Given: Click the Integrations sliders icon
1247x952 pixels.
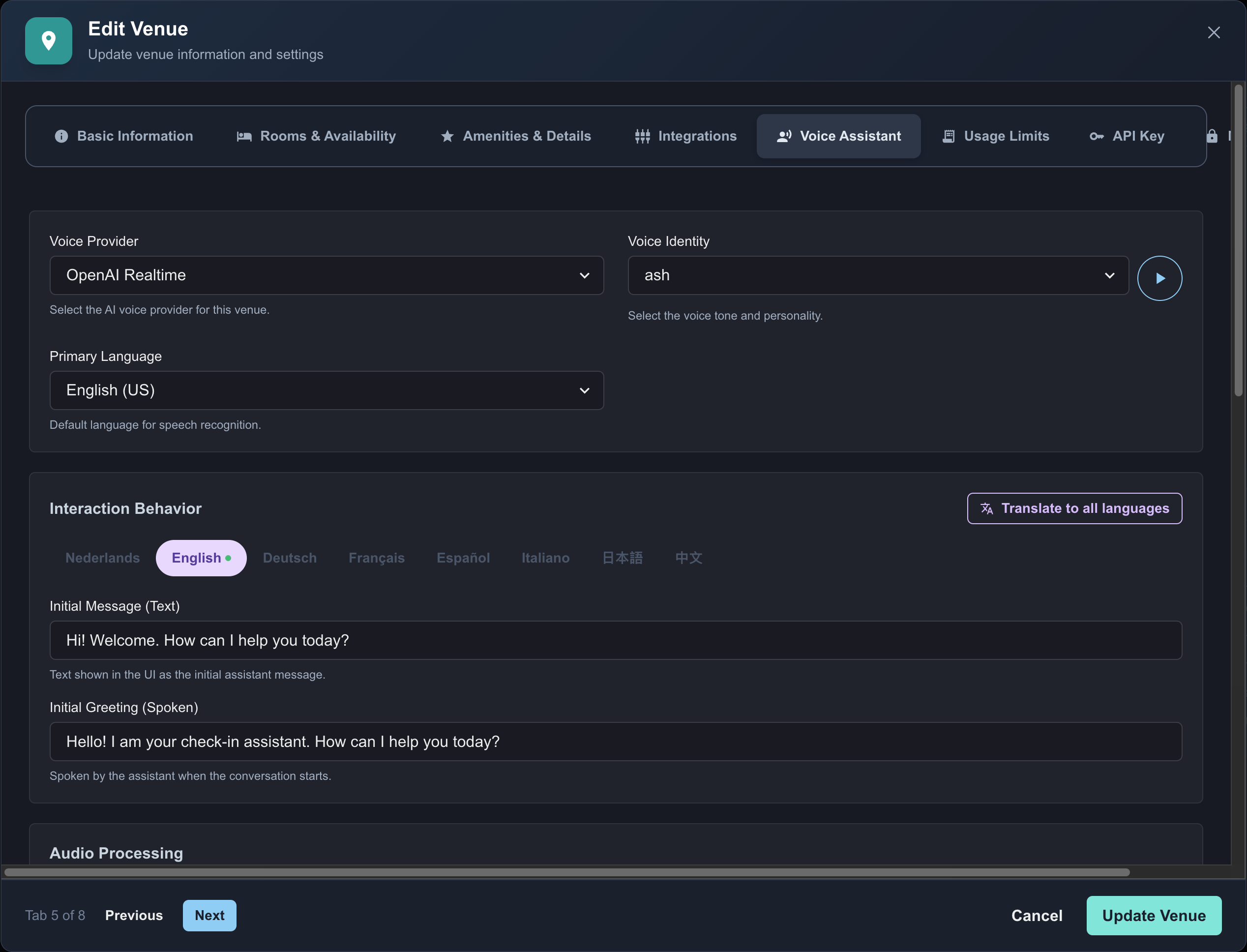Looking at the screenshot, I should click(x=643, y=137).
